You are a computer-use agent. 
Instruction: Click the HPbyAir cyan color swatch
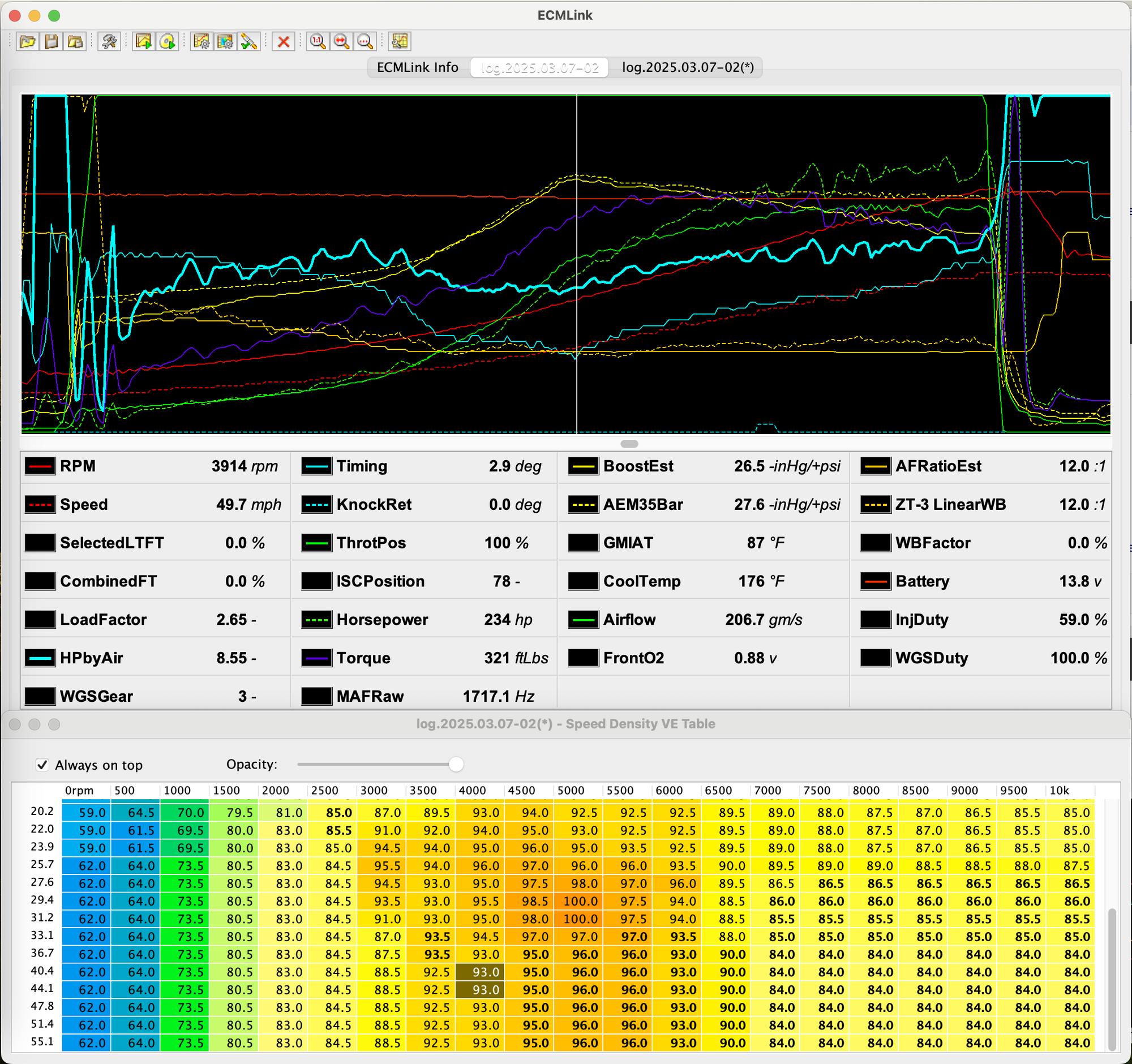(x=40, y=658)
